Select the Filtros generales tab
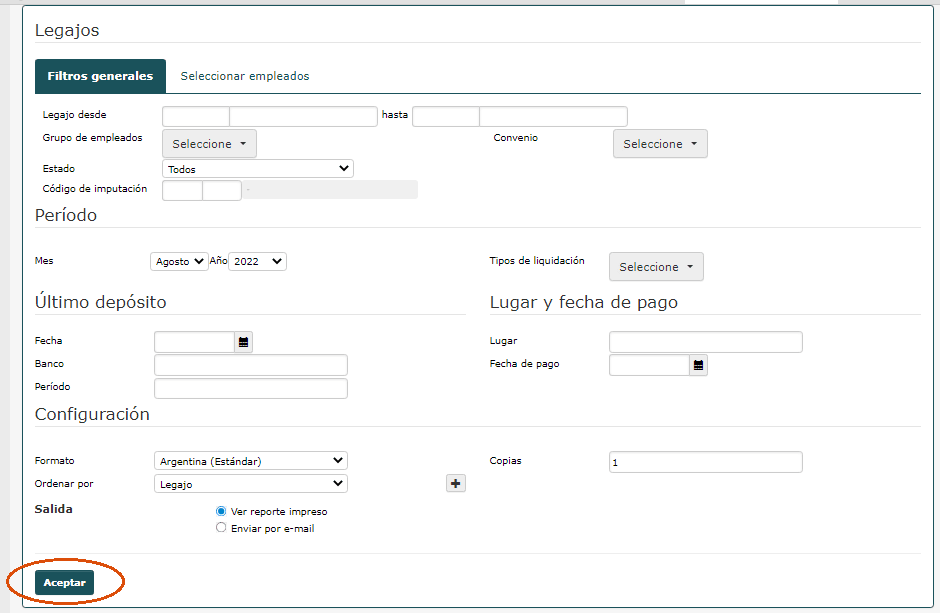 100,76
